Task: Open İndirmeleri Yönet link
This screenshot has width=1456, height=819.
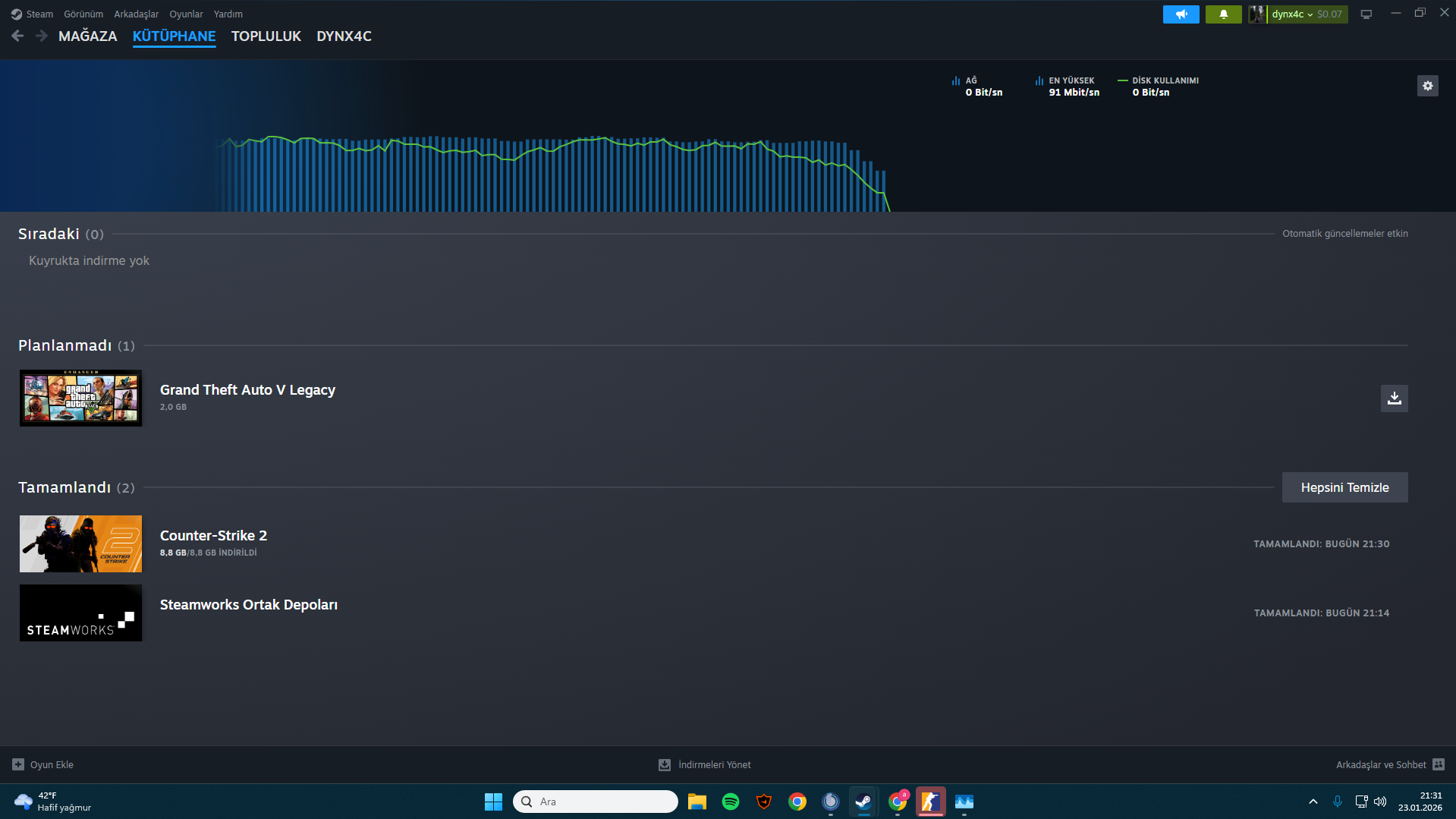Action: pos(715,764)
